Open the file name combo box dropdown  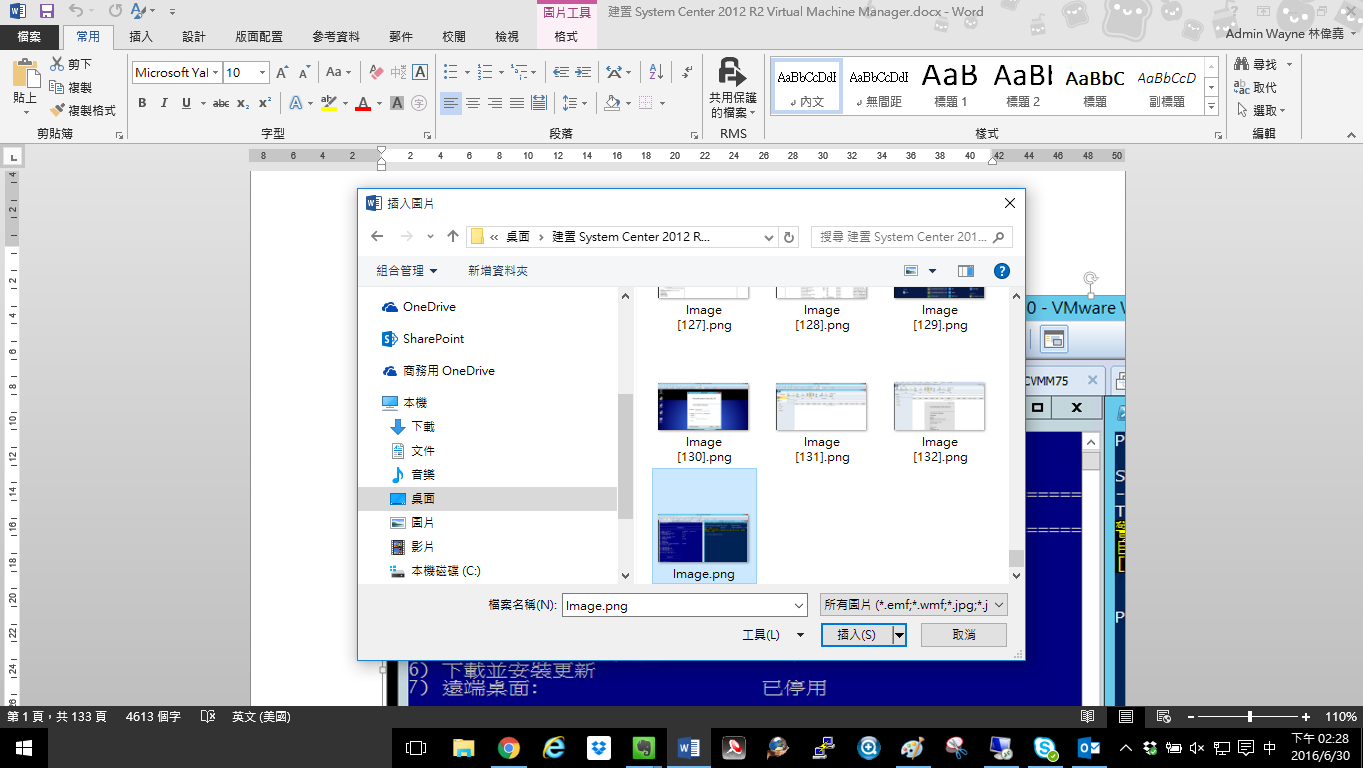coord(798,605)
